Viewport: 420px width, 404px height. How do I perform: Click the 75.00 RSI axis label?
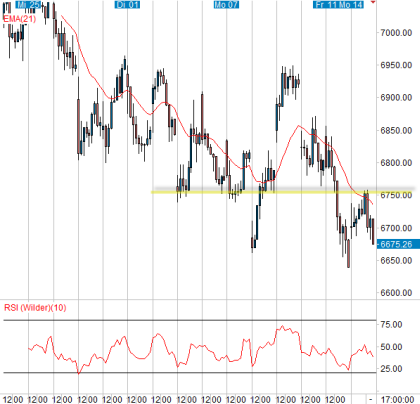[391, 324]
